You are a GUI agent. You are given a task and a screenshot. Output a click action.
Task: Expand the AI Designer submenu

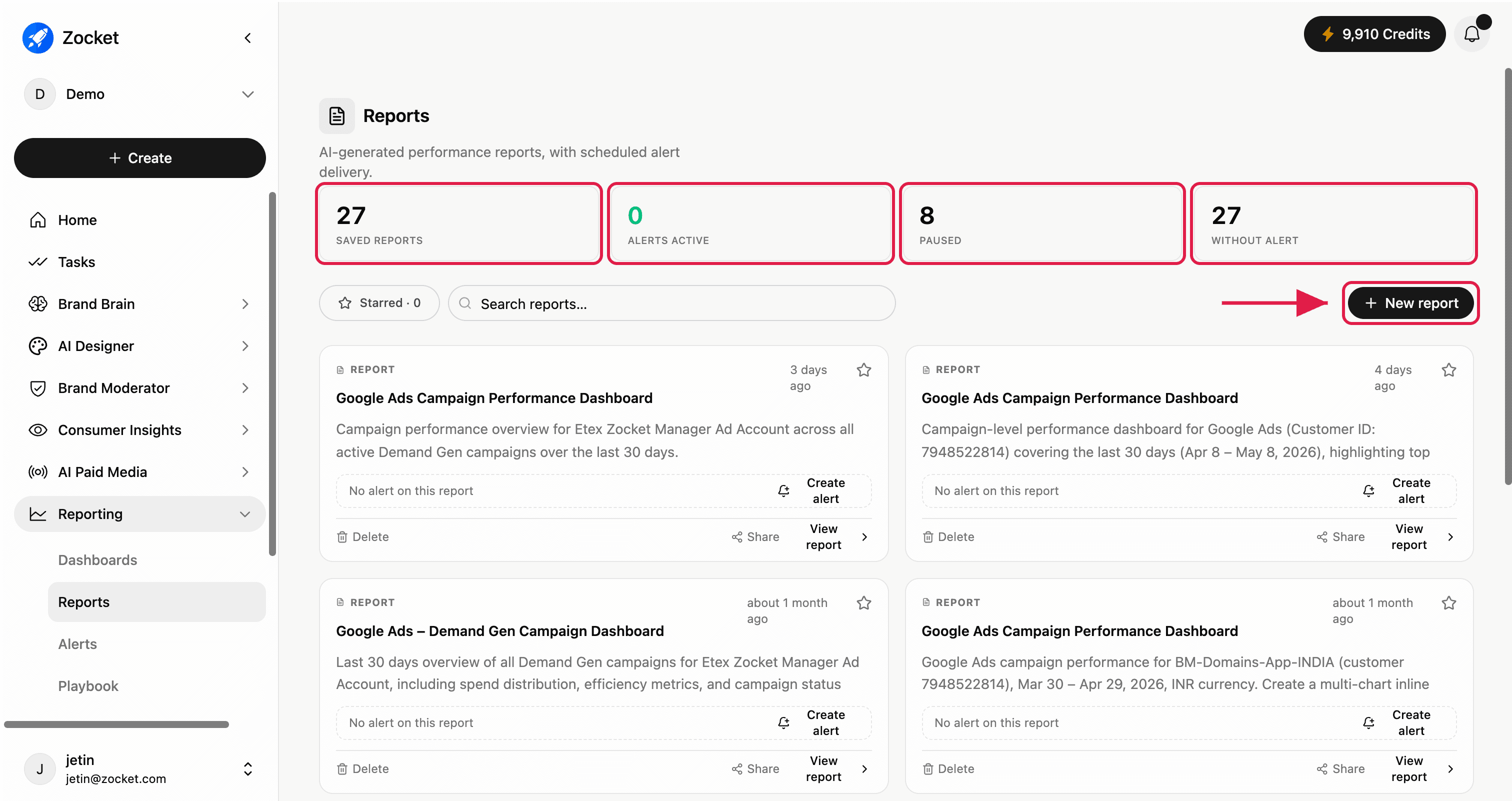[x=245, y=346]
